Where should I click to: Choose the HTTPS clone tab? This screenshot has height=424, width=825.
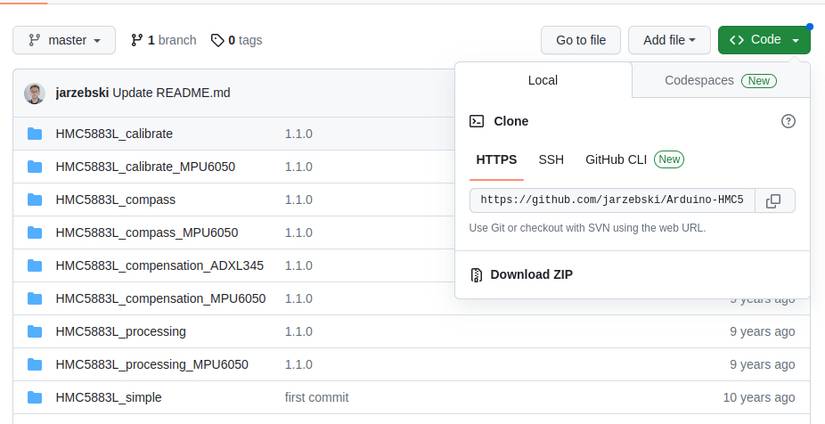(x=496, y=159)
